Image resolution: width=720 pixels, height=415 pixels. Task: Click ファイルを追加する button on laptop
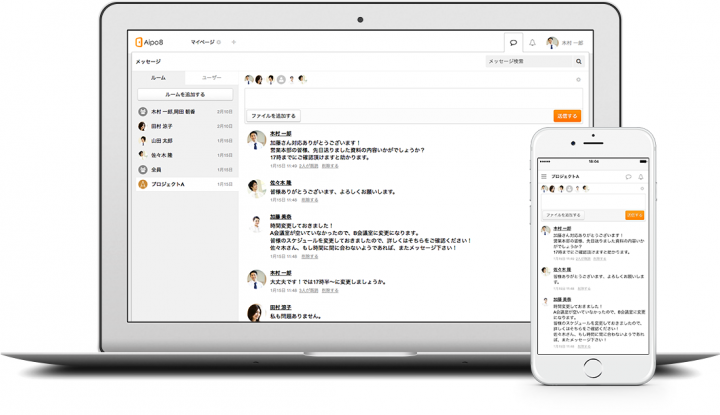[x=273, y=116]
